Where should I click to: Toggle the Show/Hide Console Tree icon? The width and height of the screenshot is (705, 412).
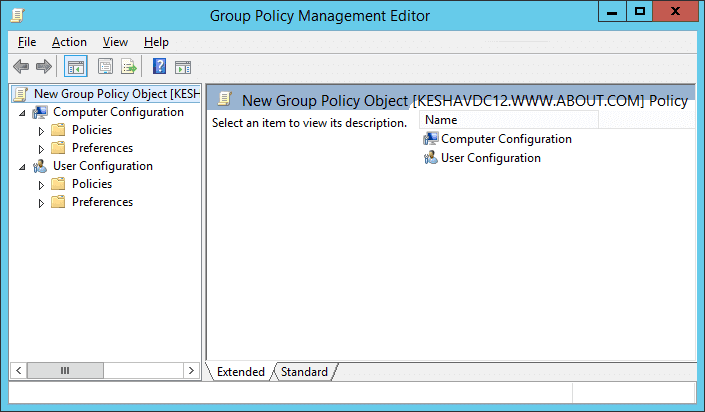click(x=76, y=67)
